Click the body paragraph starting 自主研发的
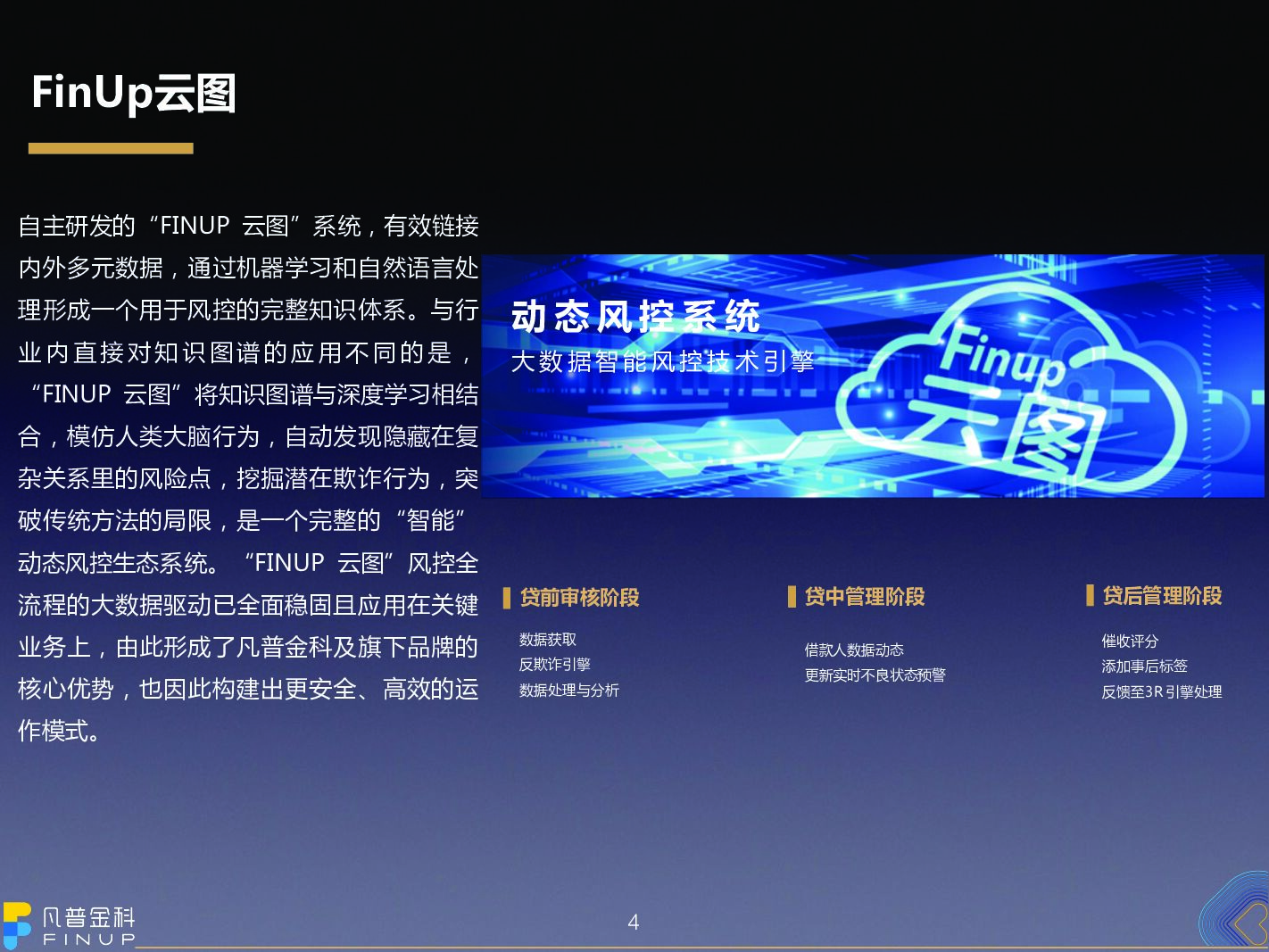 248,478
